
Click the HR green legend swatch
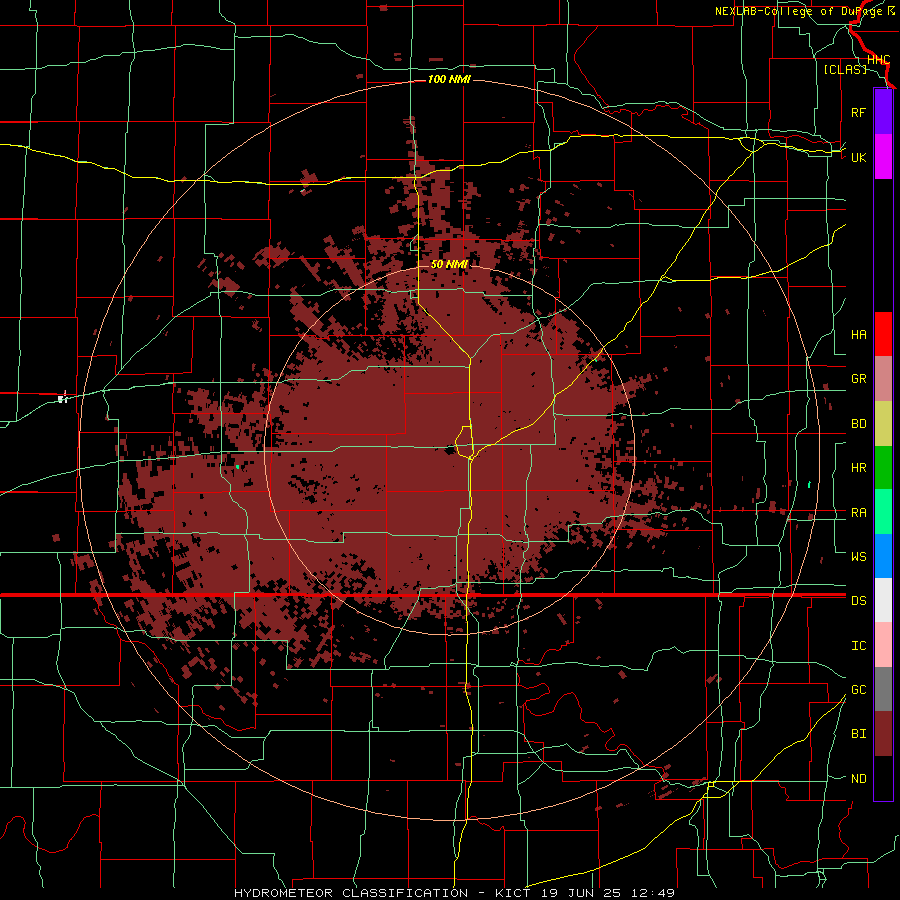click(x=883, y=468)
